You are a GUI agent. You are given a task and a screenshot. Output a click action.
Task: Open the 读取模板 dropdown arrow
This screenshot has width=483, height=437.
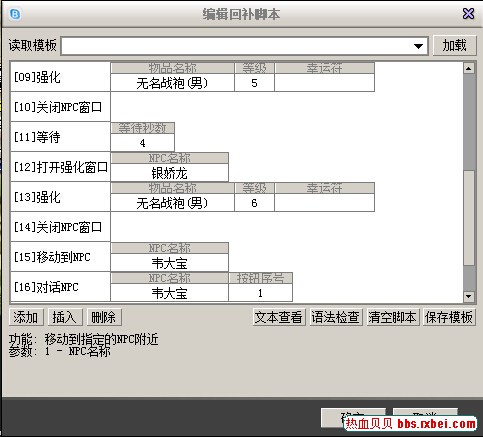(418, 46)
